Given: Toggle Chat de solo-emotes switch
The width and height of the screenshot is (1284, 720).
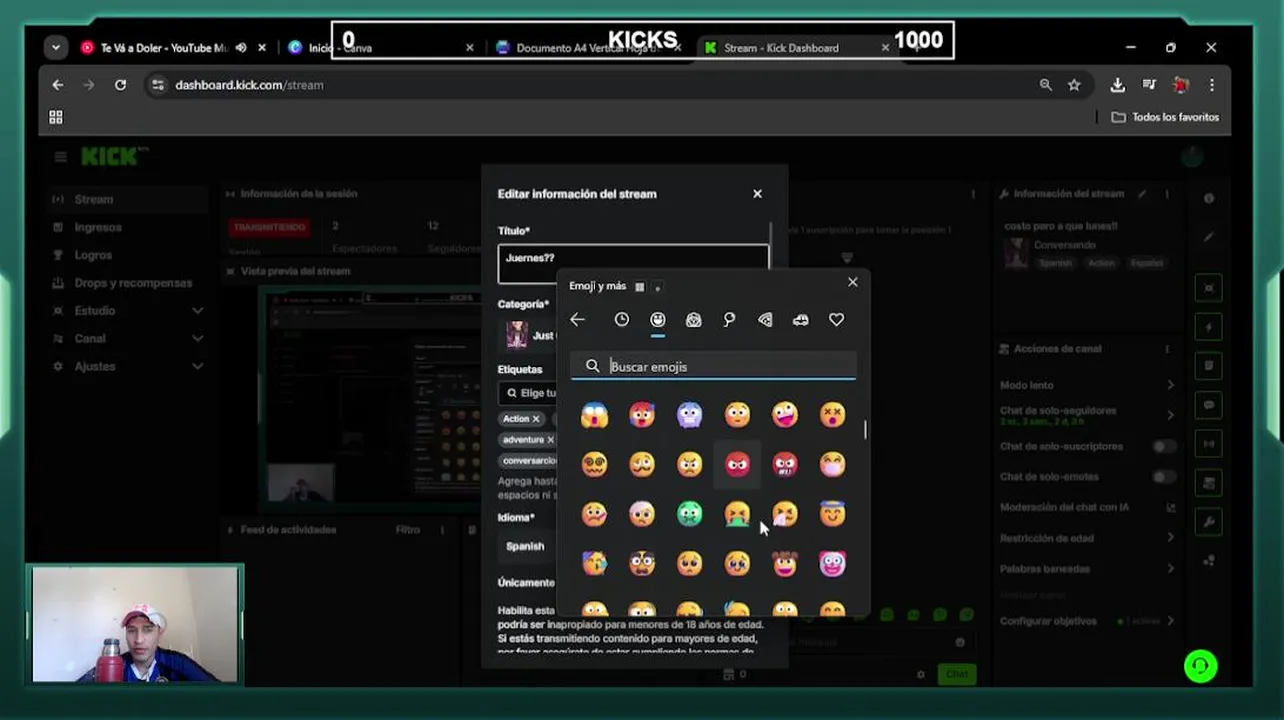Looking at the screenshot, I should point(1163,477).
